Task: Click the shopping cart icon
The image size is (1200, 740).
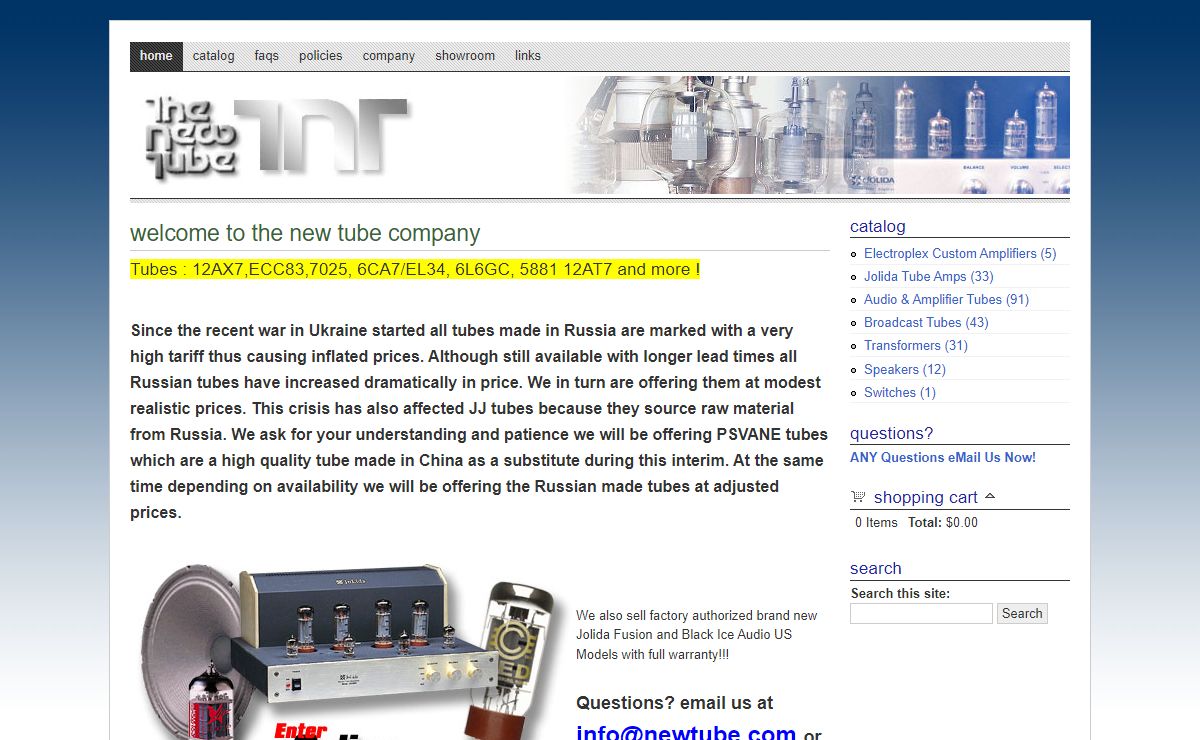Action: 858,497
